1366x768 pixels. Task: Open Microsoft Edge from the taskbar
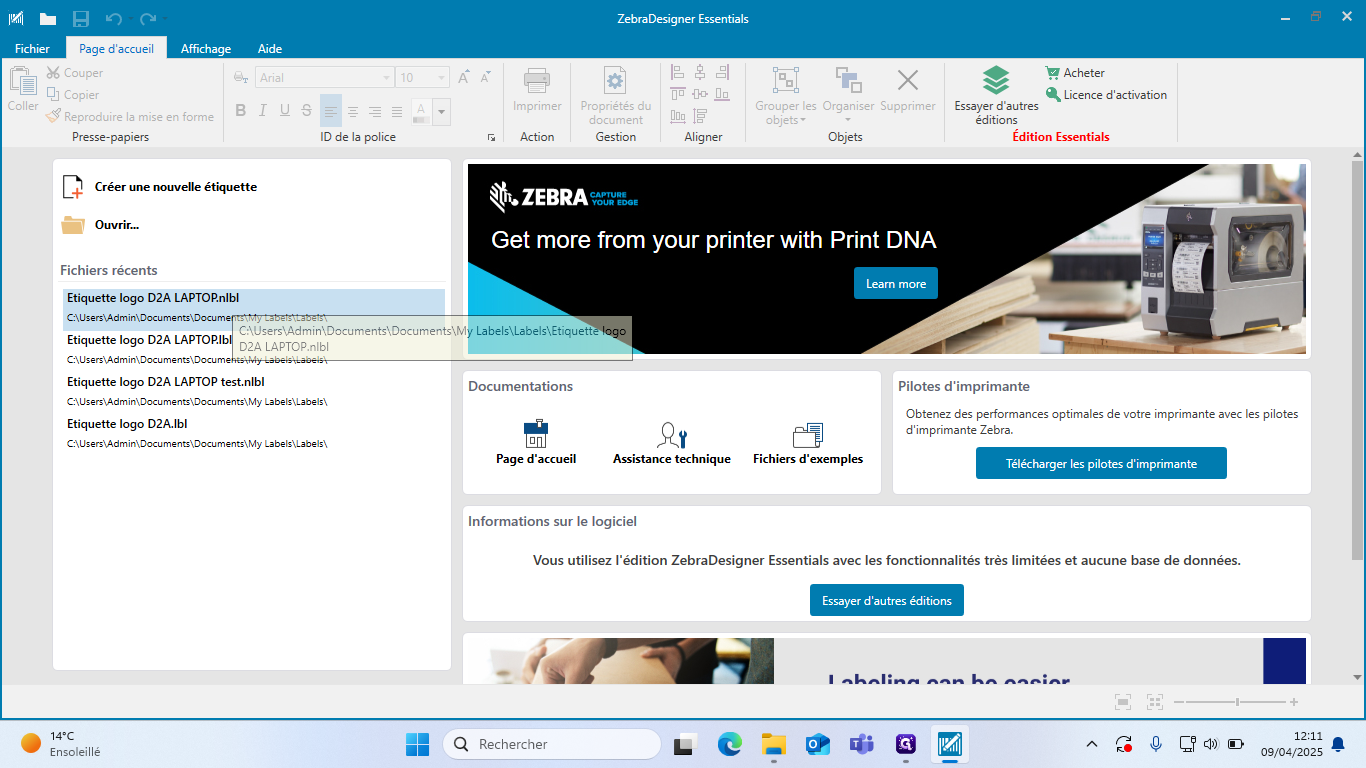point(729,744)
